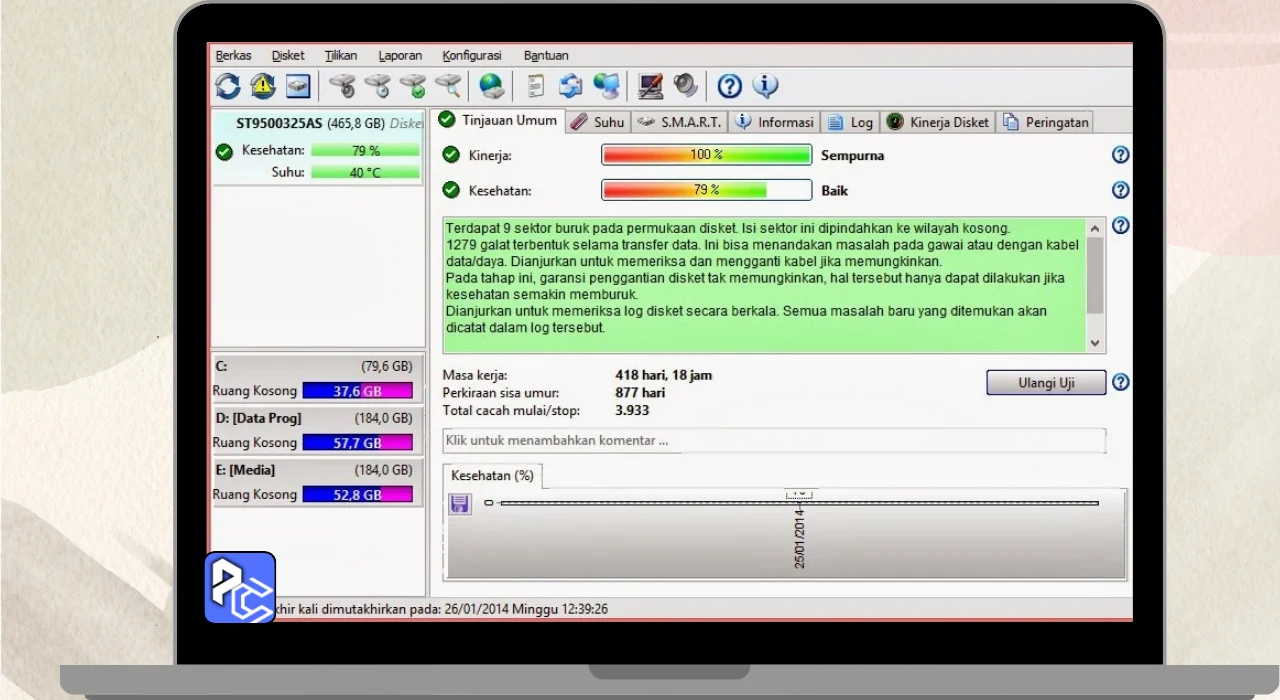Click the blue info bubble toolbar icon

click(x=765, y=86)
